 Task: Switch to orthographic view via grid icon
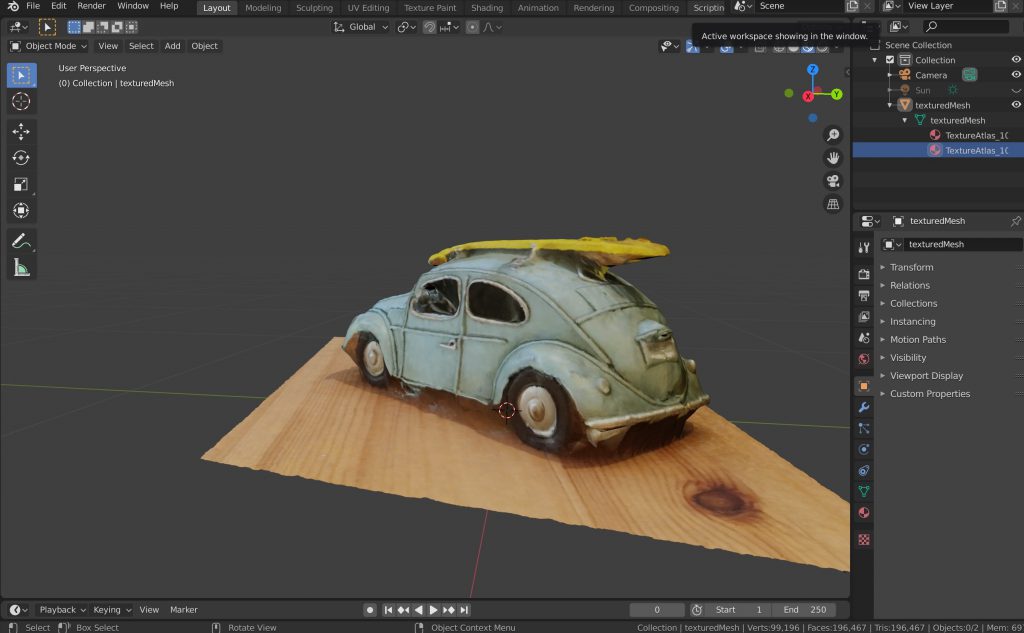(x=832, y=204)
